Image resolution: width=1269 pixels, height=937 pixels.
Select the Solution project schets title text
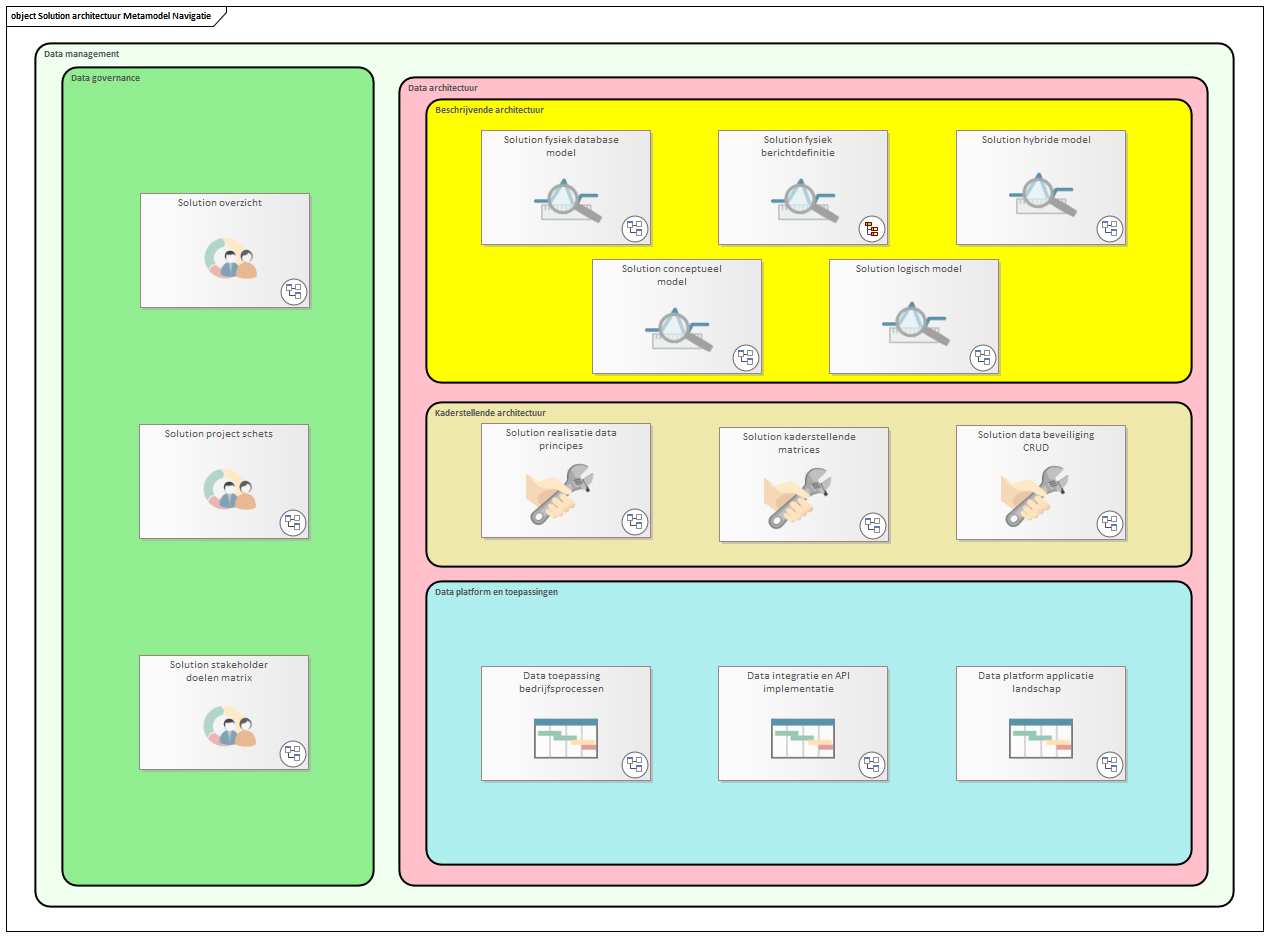click(x=219, y=434)
